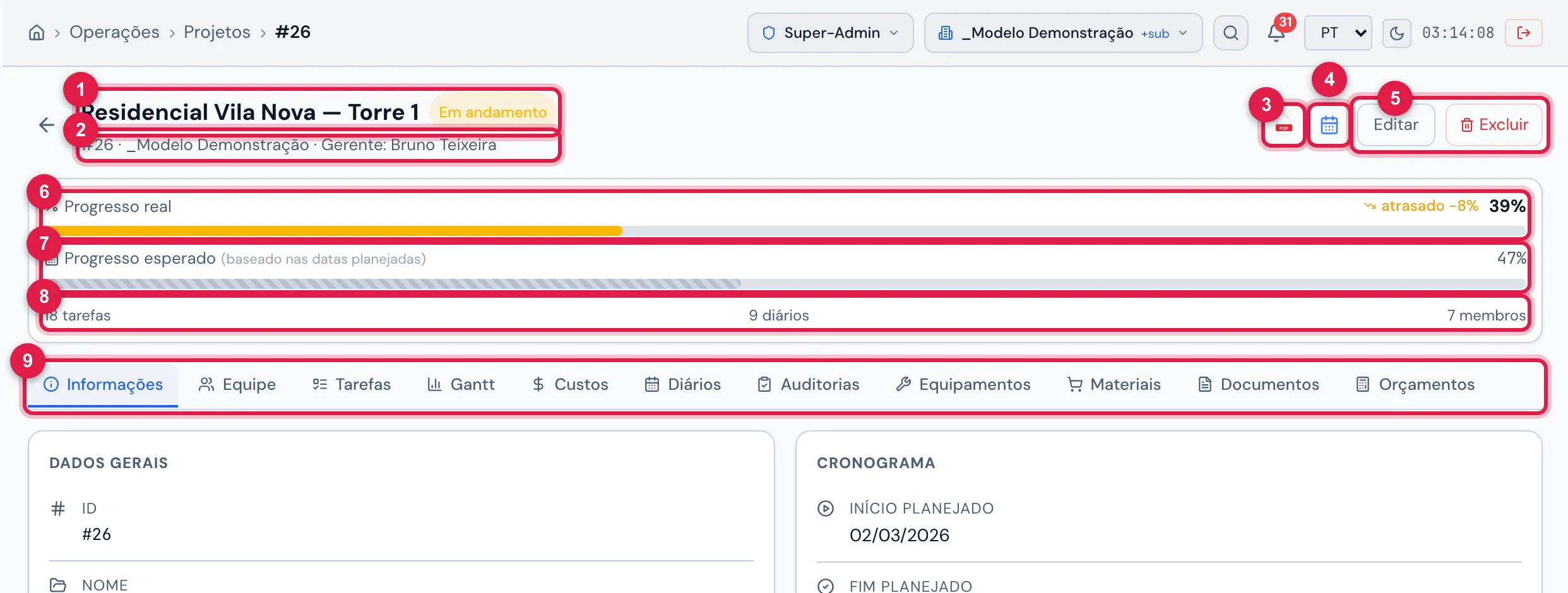The height and width of the screenshot is (593, 1568).
Task: Click the Progresso esperado striped bar
Action: tap(785, 284)
